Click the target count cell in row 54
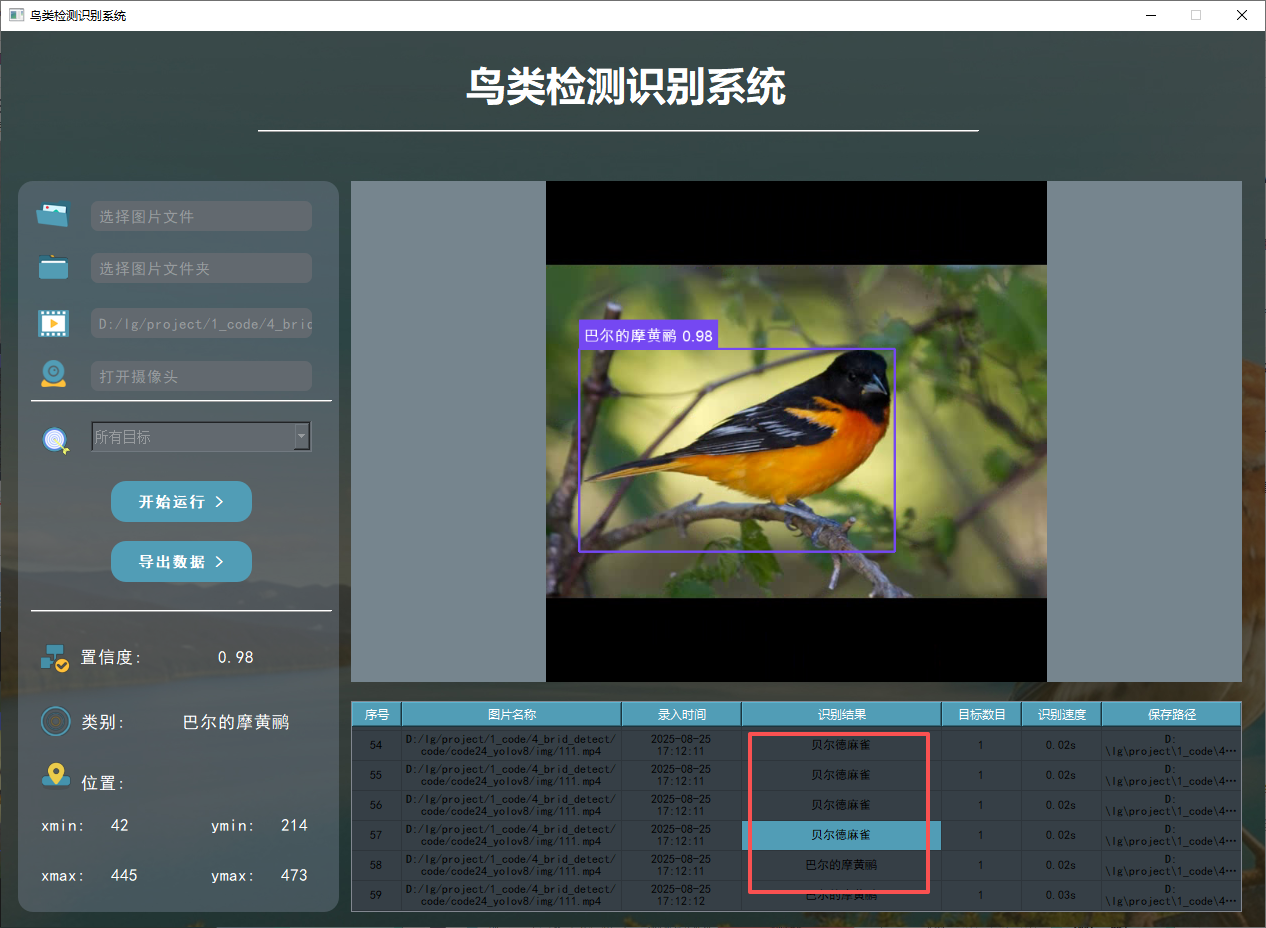The width and height of the screenshot is (1266, 928). pyautogui.click(x=981, y=745)
